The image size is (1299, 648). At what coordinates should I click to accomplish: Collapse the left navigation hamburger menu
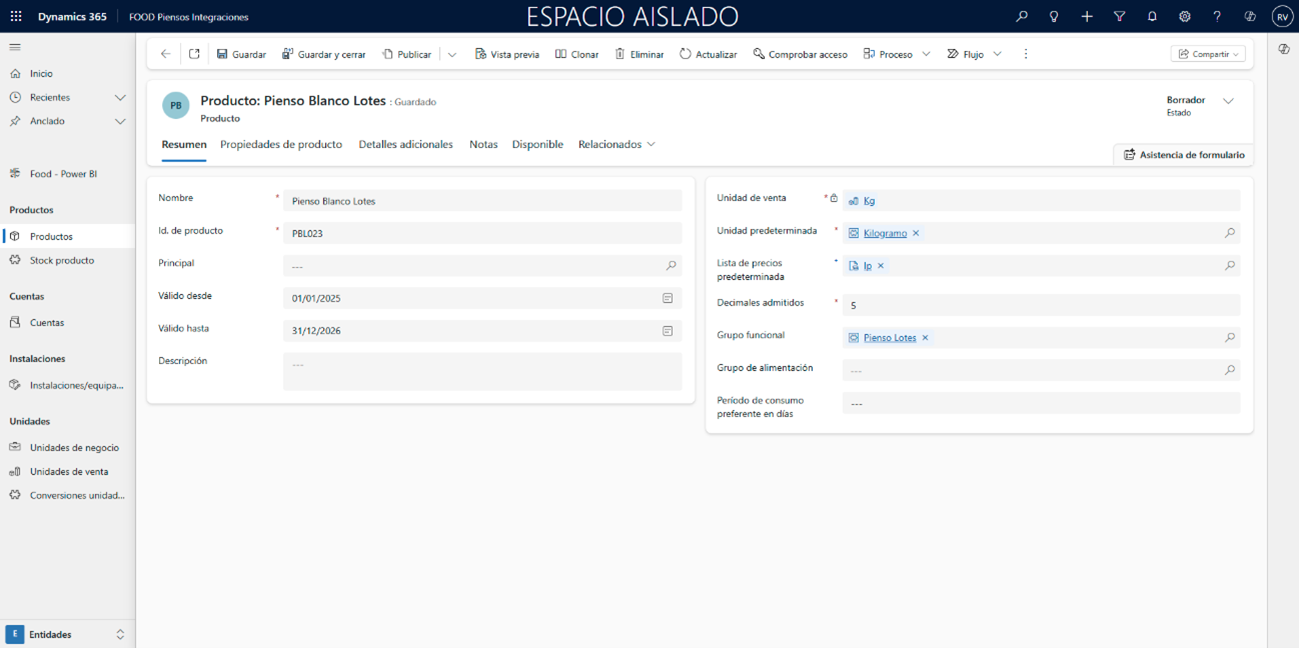click(15, 47)
